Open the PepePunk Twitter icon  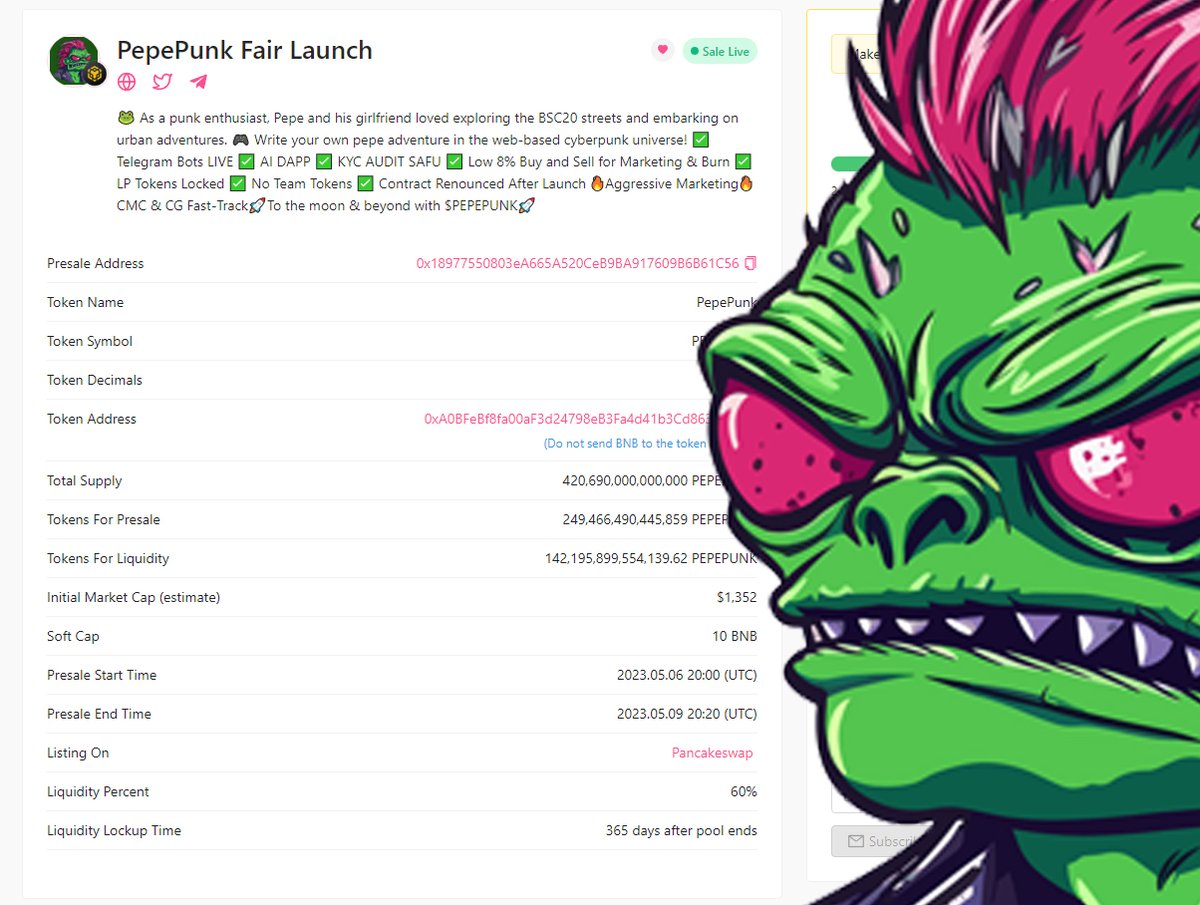[162, 82]
